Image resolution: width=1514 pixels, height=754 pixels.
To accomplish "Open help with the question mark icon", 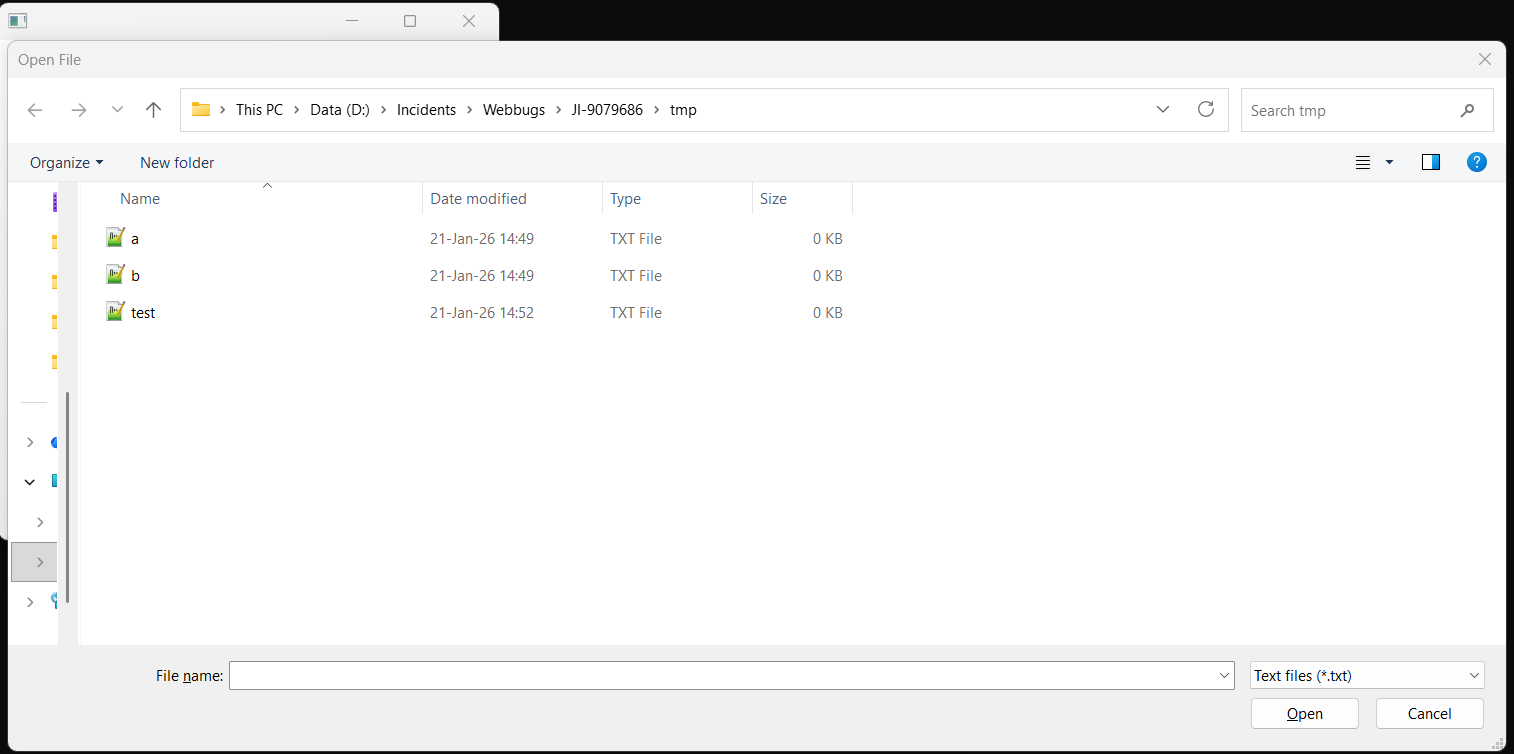I will pos(1476,162).
